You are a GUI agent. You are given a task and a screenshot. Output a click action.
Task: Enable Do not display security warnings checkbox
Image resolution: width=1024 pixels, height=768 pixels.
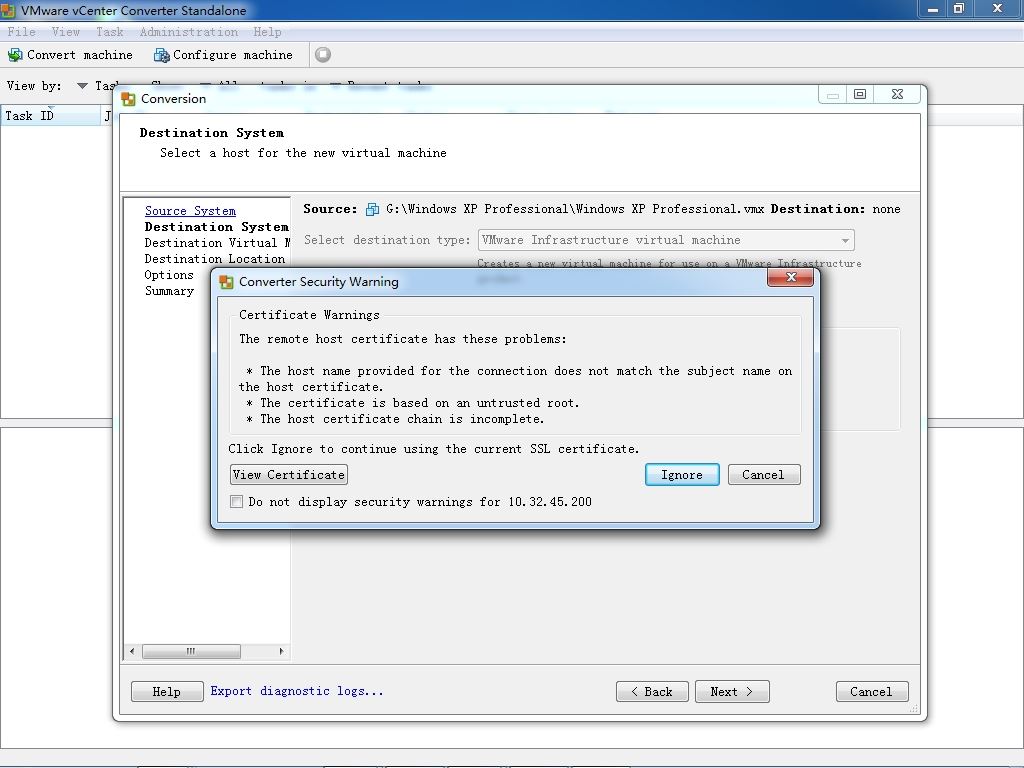pos(236,502)
